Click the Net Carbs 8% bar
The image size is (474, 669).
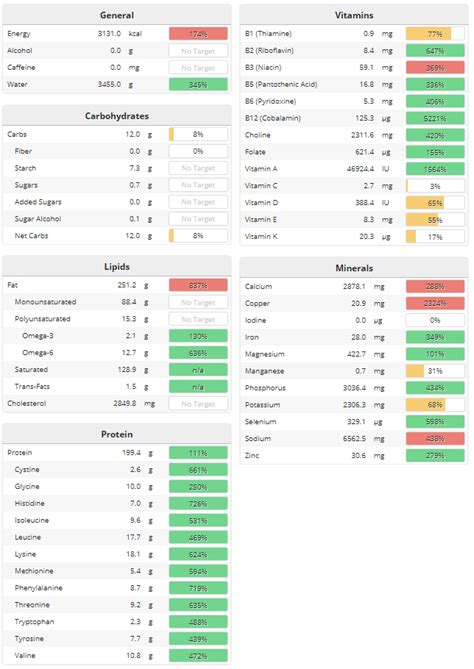pyautogui.click(x=198, y=236)
